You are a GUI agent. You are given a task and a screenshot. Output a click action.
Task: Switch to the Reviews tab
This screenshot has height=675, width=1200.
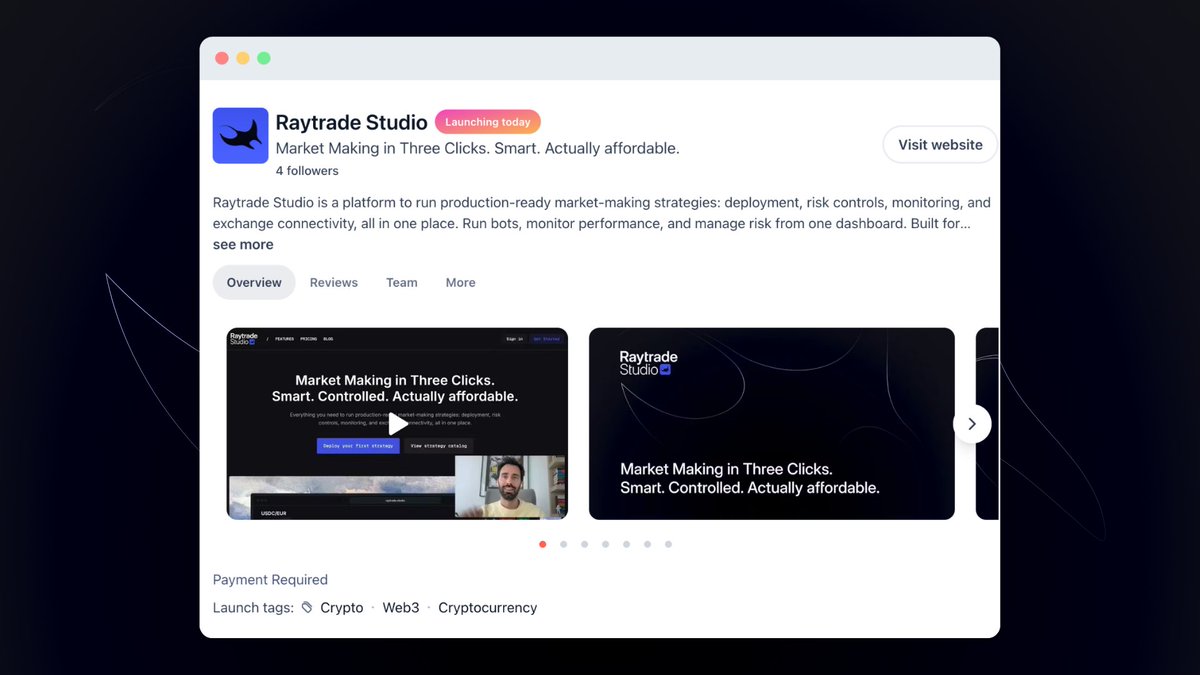point(333,282)
